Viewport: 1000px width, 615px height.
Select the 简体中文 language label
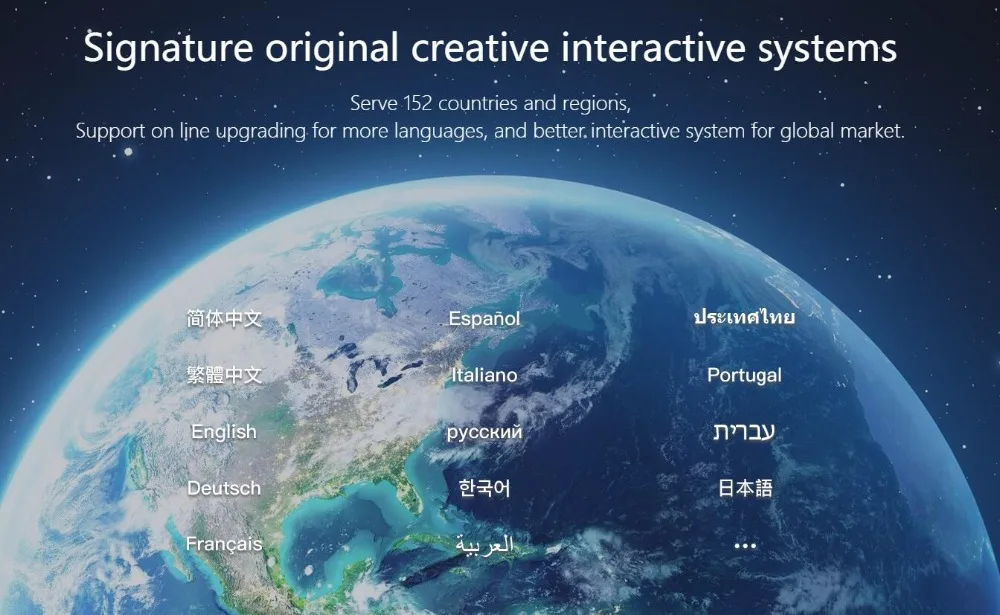[x=224, y=318]
